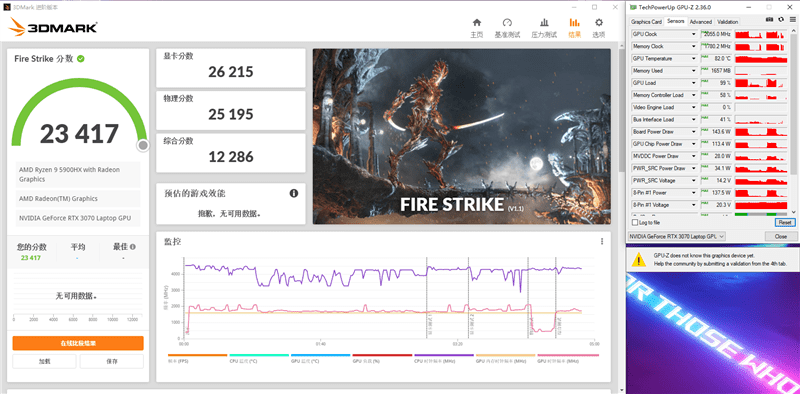Expand the GPU Clock sensor dropdown
The width and height of the screenshot is (800, 394).
(694, 34)
